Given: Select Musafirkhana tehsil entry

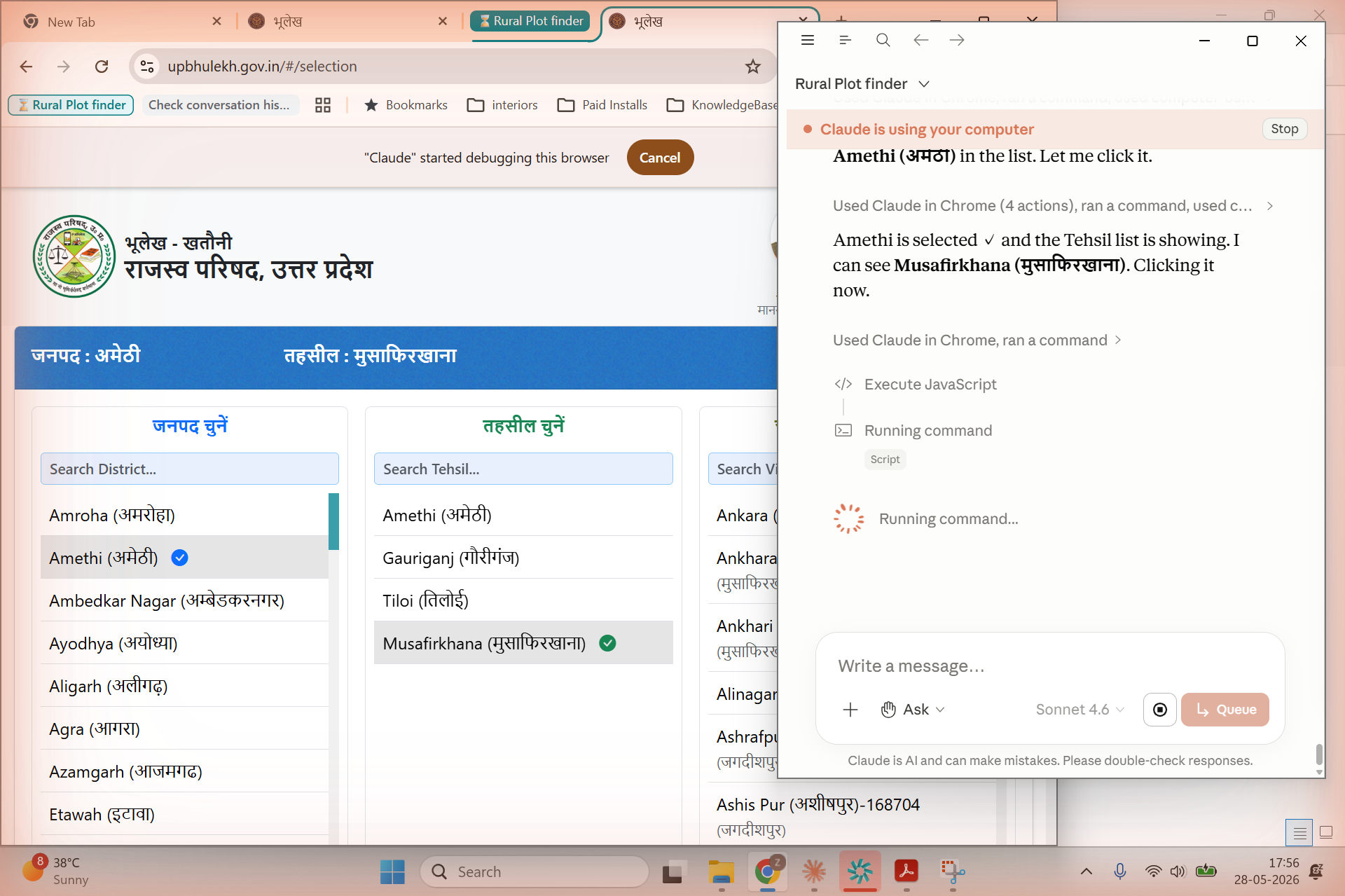Looking at the screenshot, I should [523, 643].
